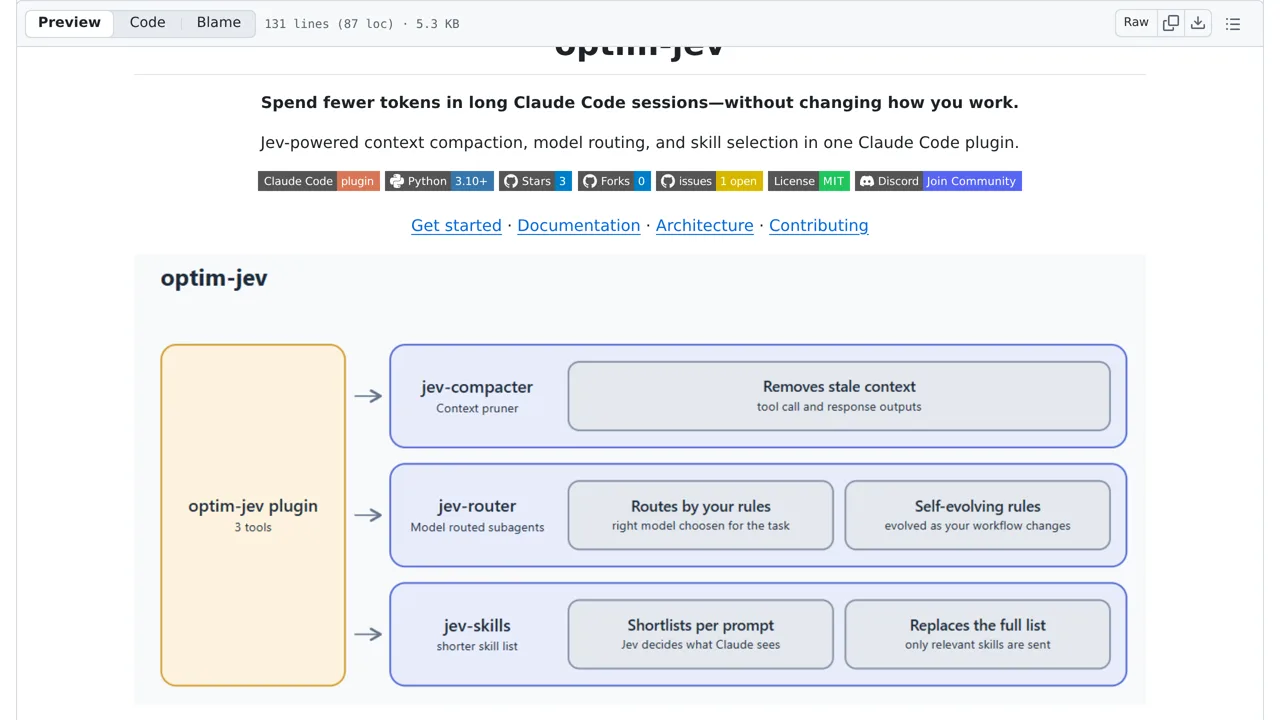Open the issues 1 open badge

(709, 181)
